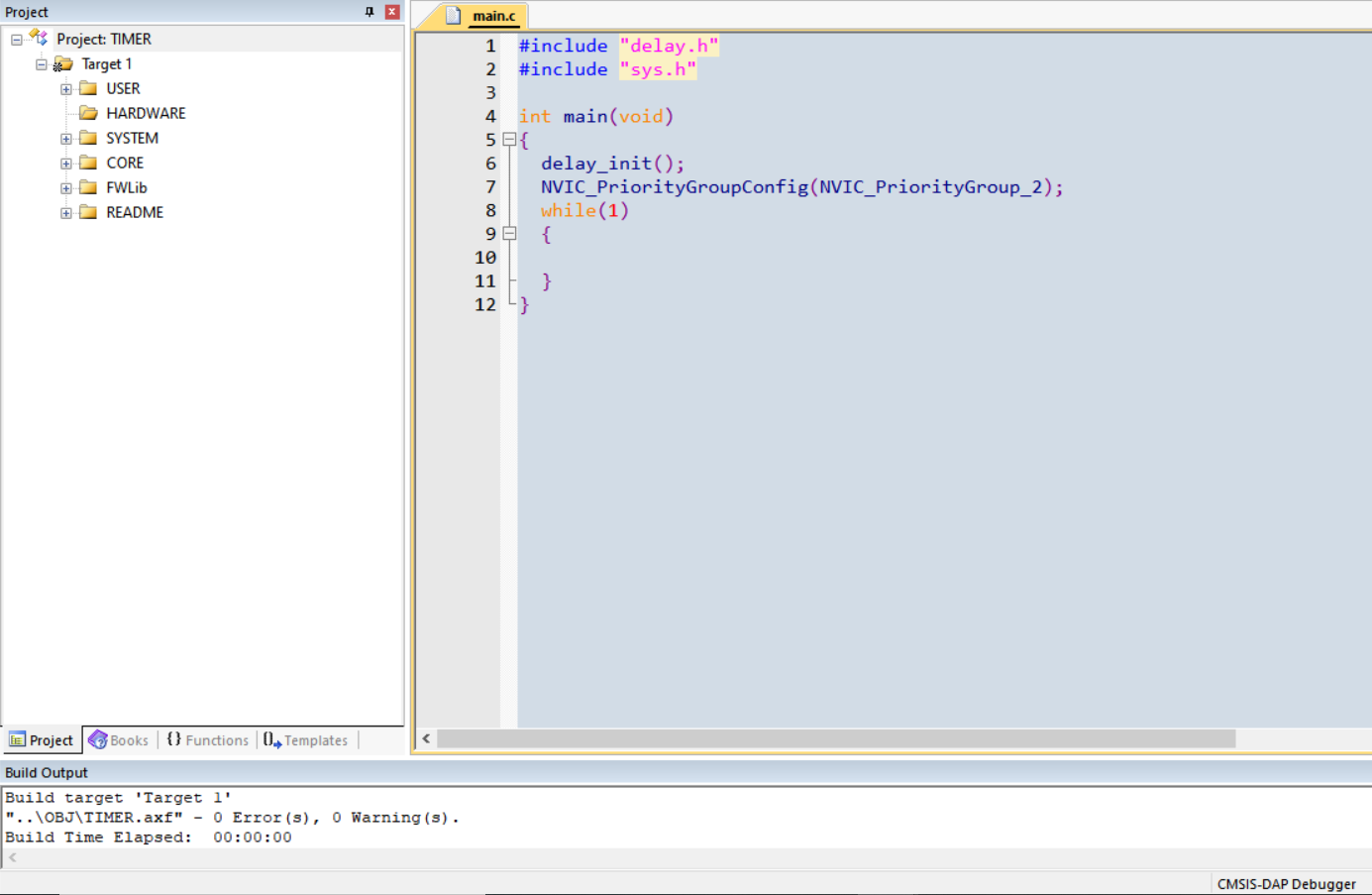
Task: Select the FWLib tree label
Action: pyautogui.click(x=127, y=187)
